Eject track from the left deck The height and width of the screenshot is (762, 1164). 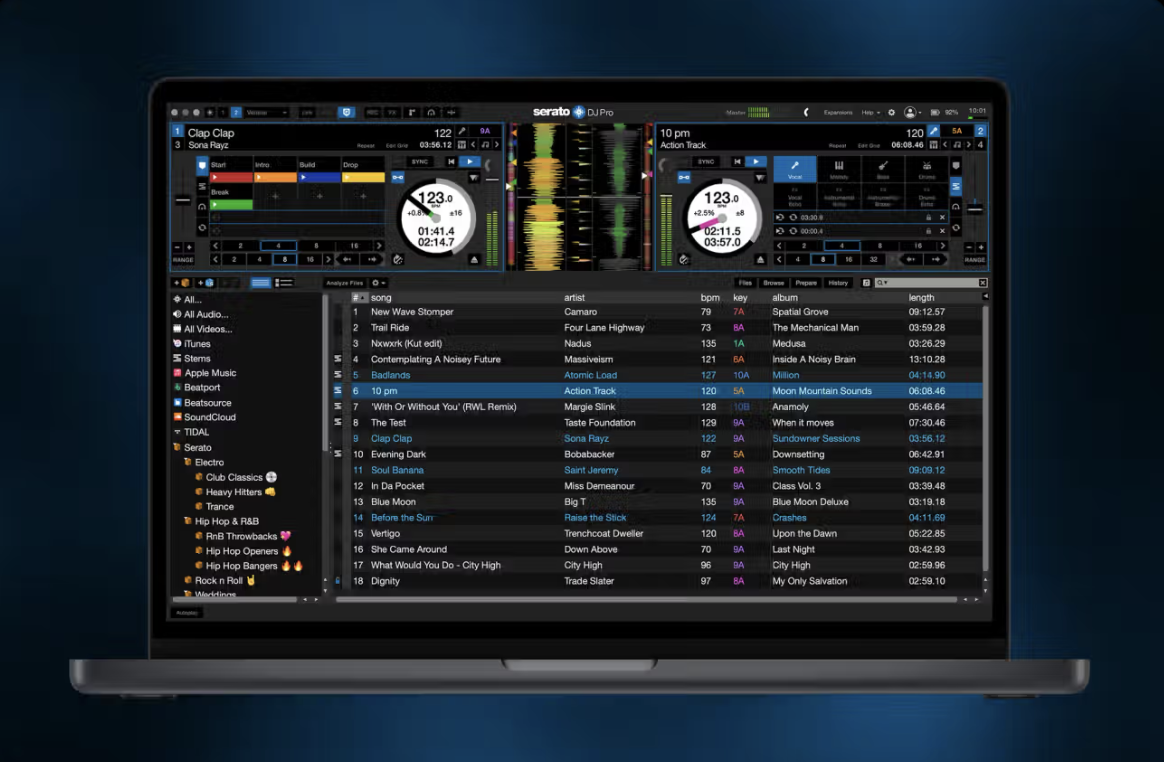[x=474, y=259]
